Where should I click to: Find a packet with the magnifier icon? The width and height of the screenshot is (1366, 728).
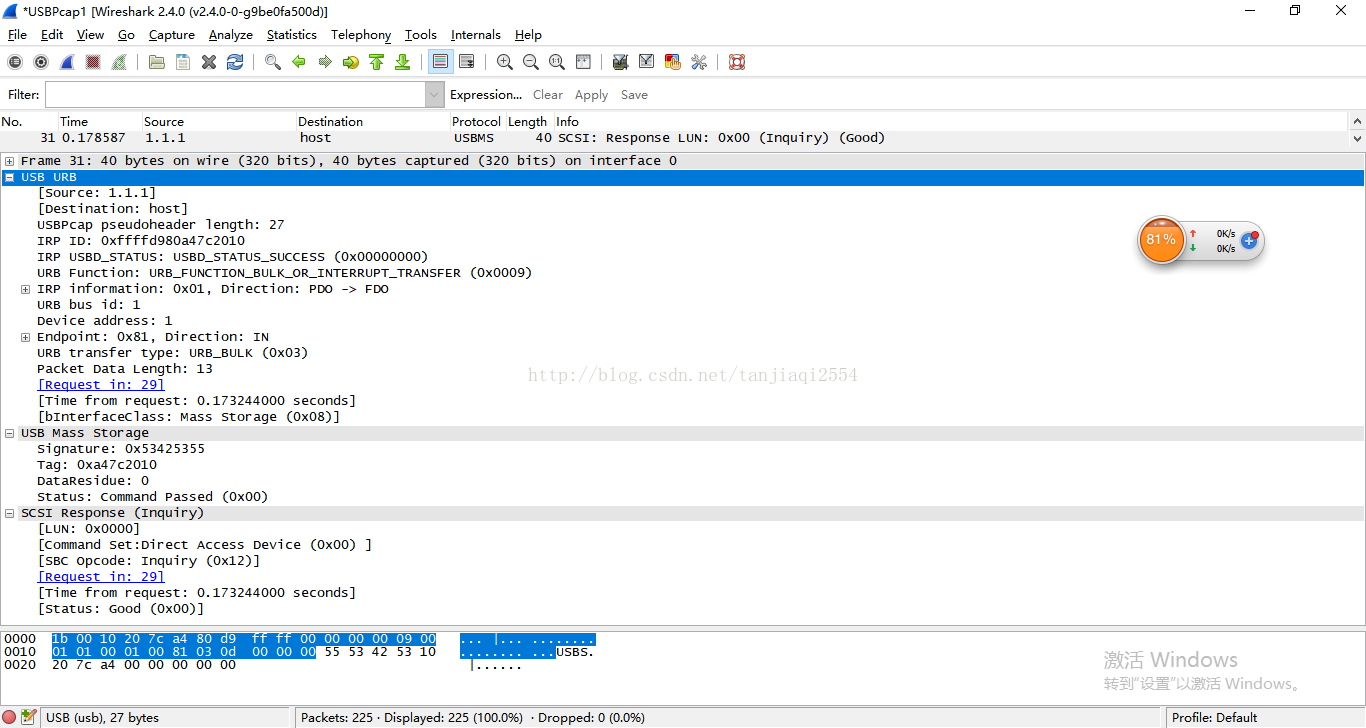pyautogui.click(x=273, y=62)
